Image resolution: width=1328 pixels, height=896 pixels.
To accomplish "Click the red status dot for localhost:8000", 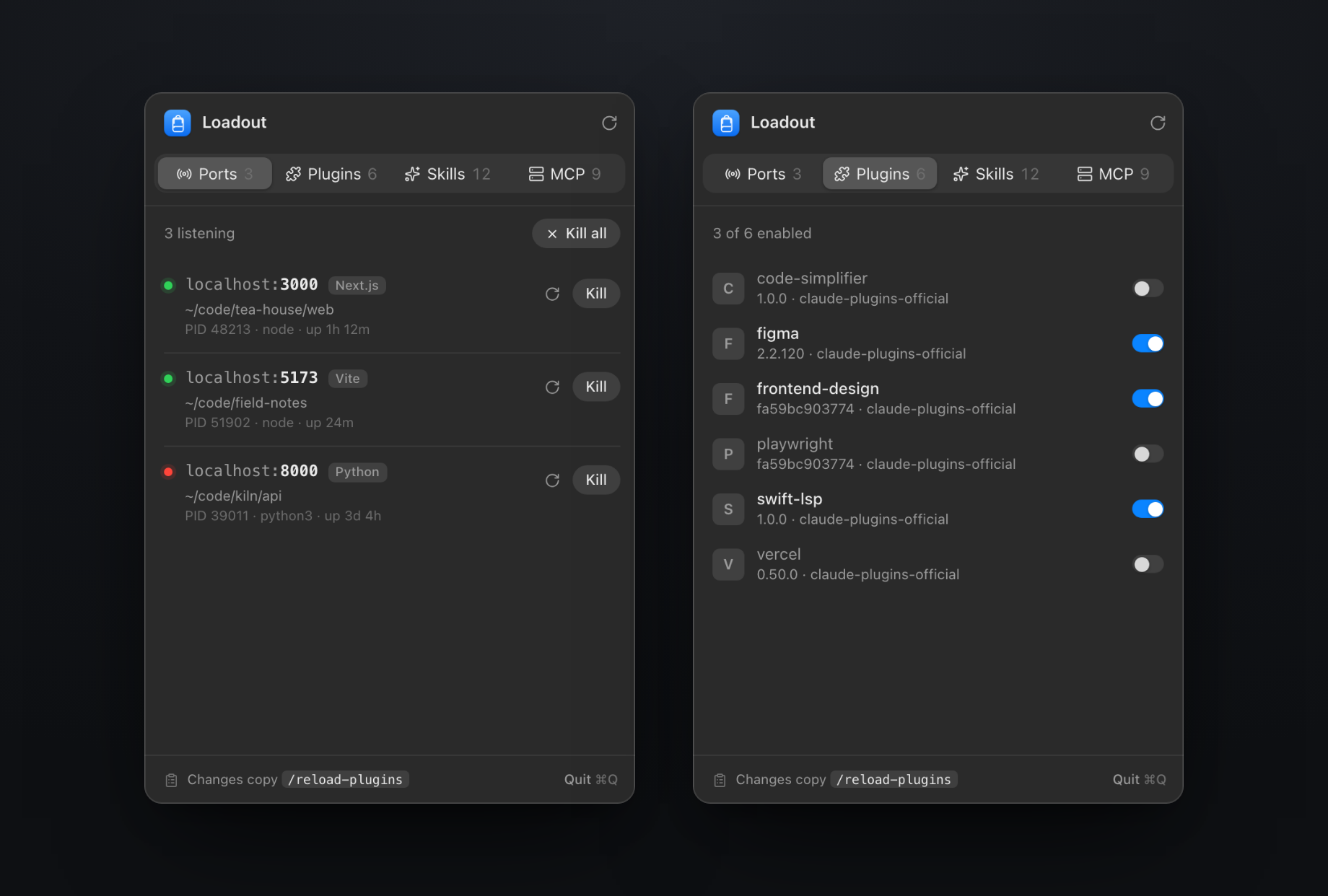I will pos(168,472).
